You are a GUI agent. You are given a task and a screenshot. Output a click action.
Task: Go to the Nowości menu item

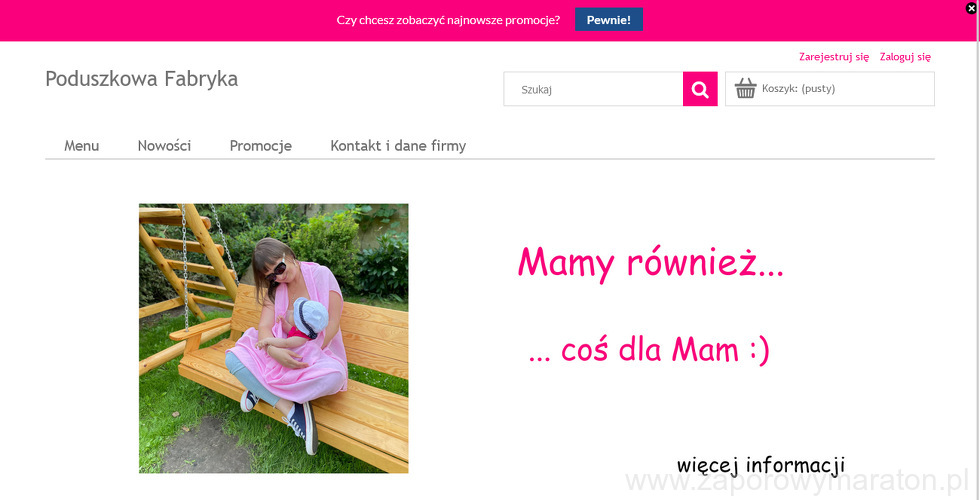pyautogui.click(x=164, y=146)
